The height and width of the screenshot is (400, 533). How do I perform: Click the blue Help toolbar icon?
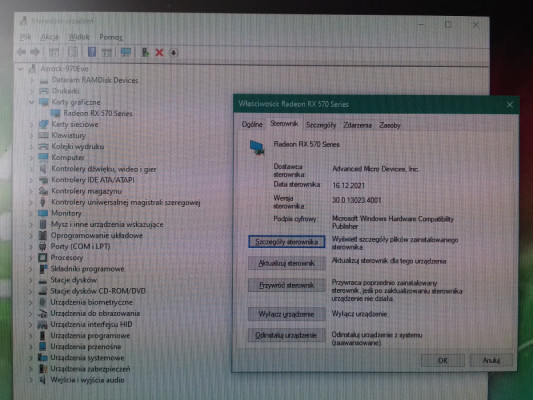click(92, 52)
